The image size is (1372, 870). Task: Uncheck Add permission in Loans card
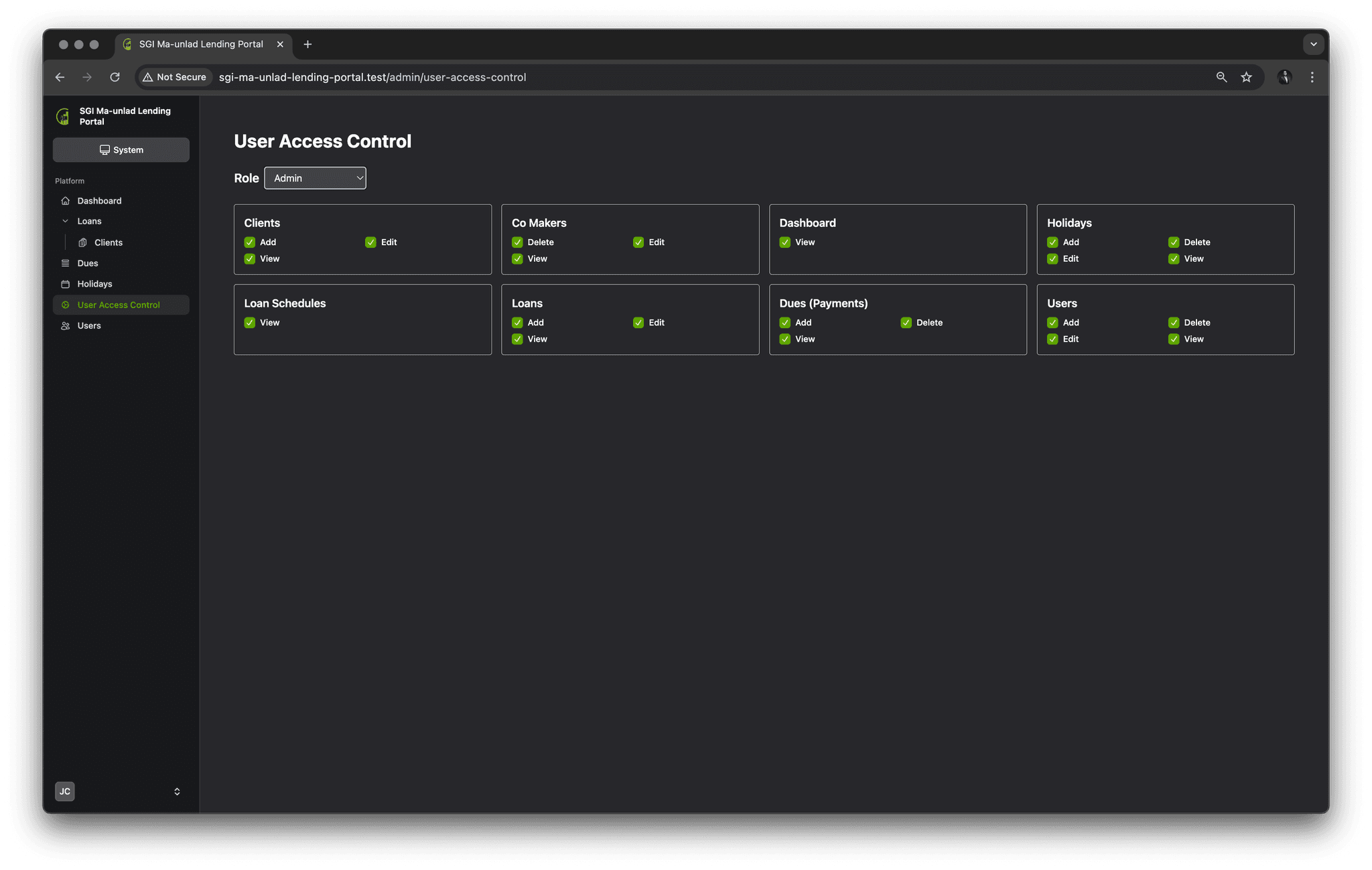pos(517,322)
